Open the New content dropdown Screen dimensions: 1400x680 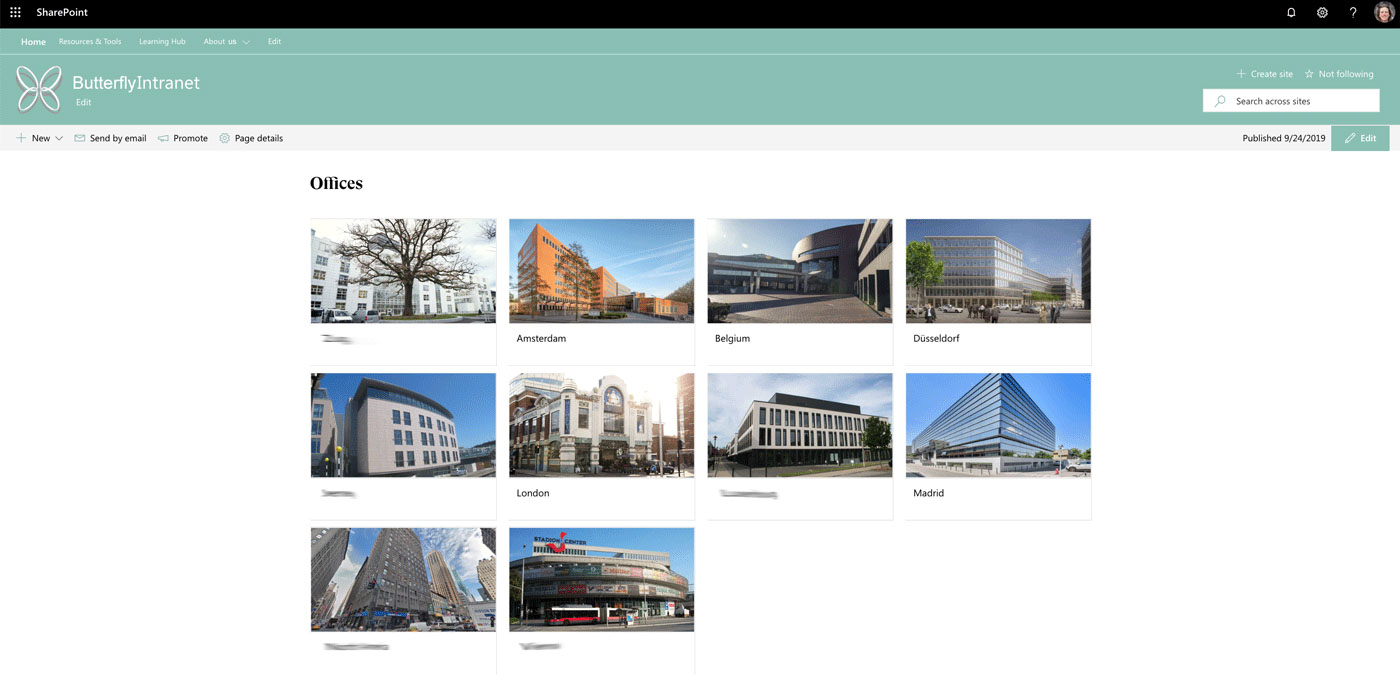[x=38, y=137]
